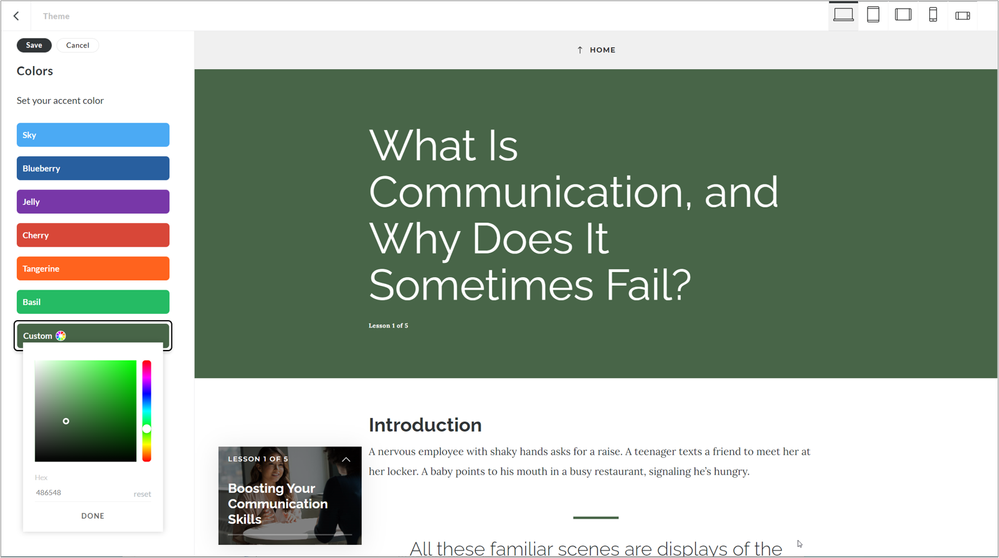
Task: Go back using the top-left arrow
Action: coord(16,16)
